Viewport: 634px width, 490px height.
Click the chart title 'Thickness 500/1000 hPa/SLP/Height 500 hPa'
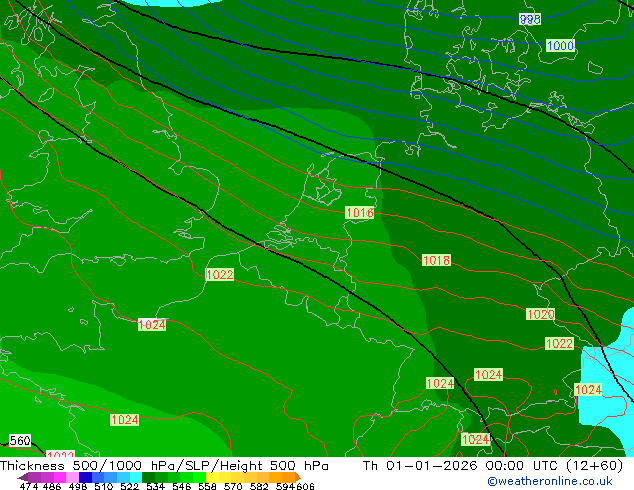coord(164,466)
